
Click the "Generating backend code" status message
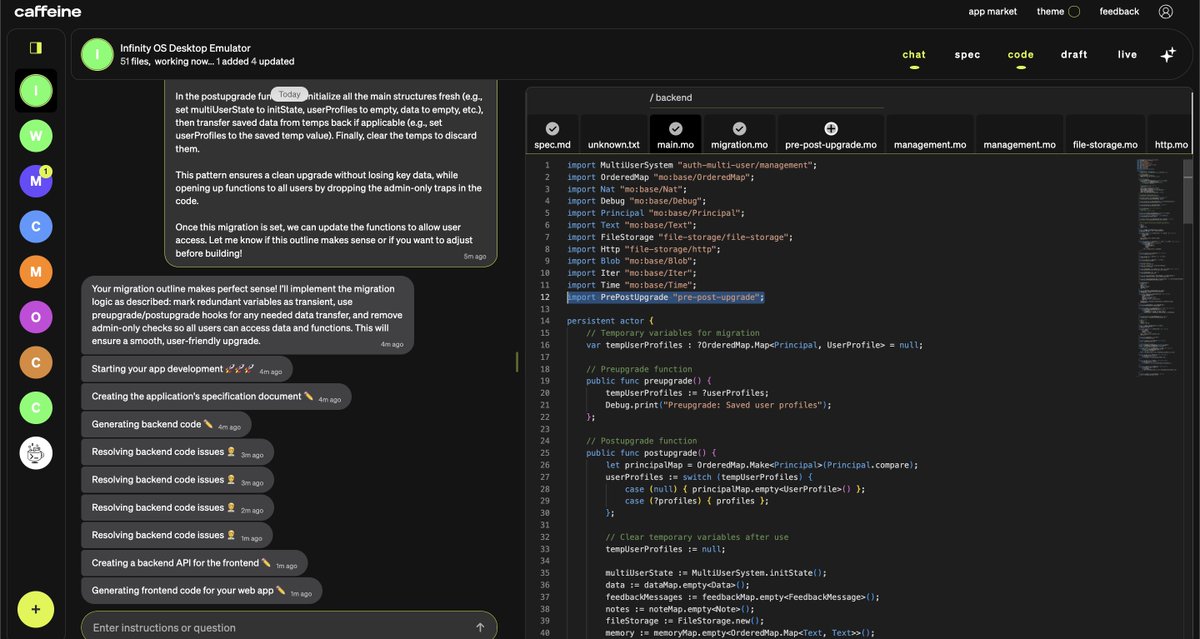[x=166, y=425]
